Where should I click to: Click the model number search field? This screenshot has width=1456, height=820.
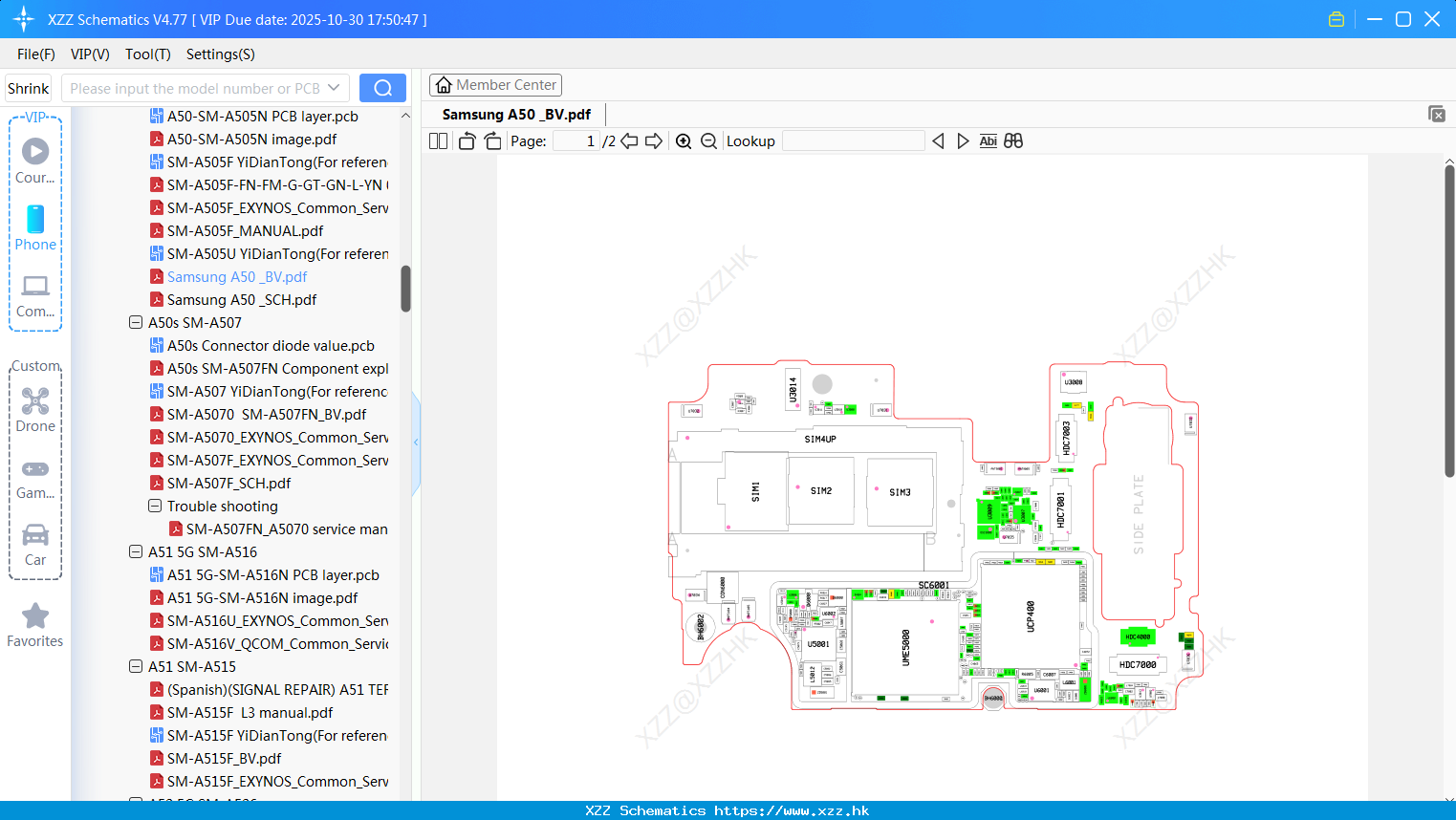[x=205, y=88]
